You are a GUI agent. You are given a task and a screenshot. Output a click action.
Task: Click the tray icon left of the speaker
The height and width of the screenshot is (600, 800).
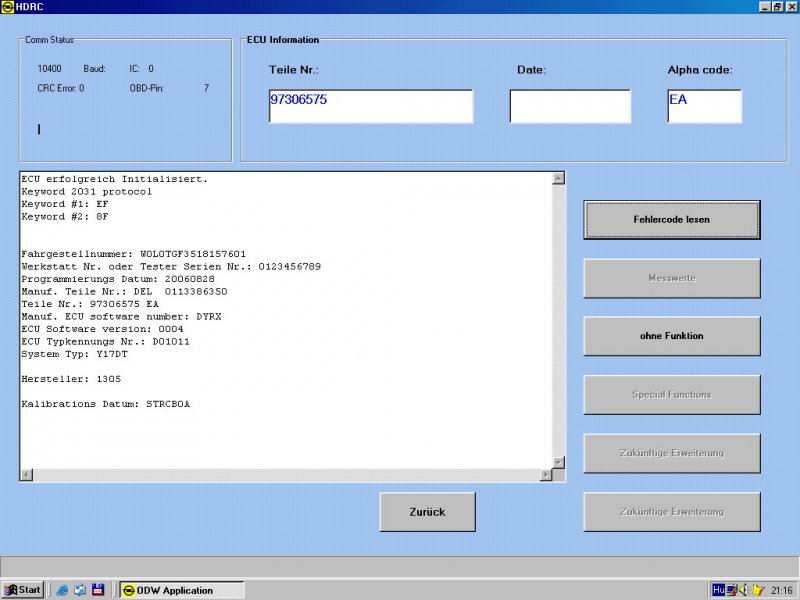732,590
